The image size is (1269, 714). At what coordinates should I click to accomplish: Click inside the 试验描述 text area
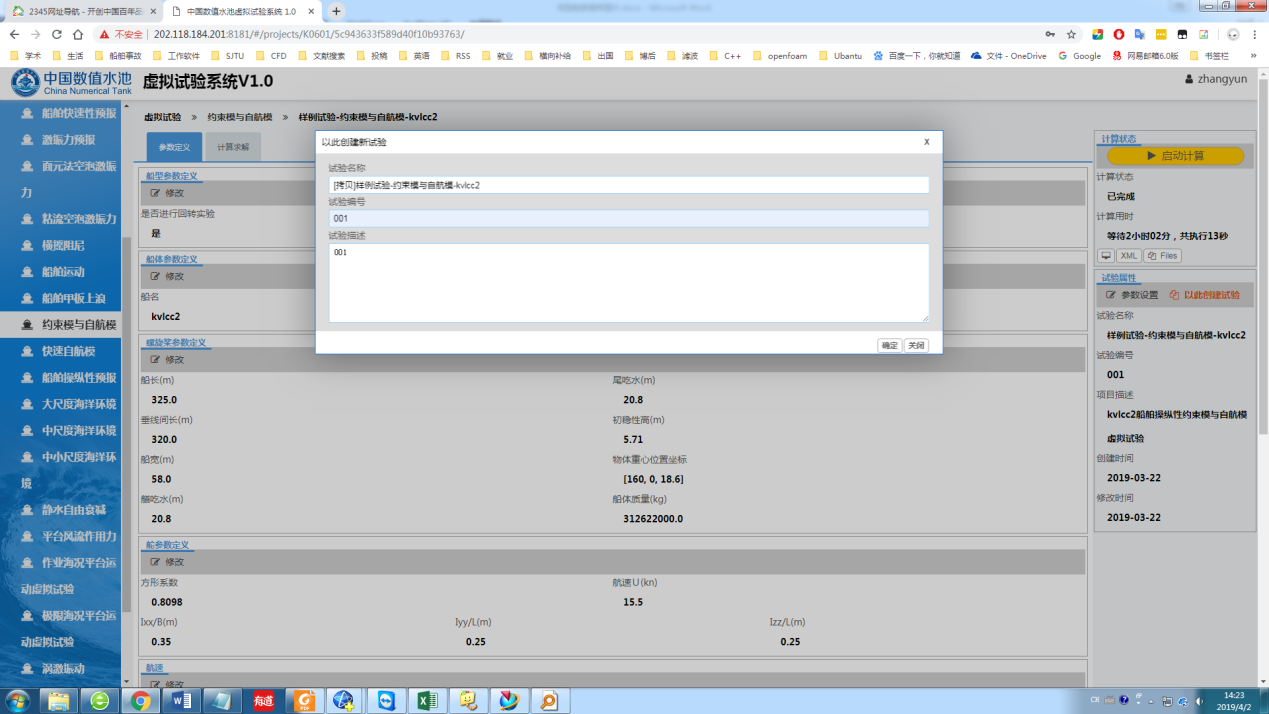(x=628, y=283)
